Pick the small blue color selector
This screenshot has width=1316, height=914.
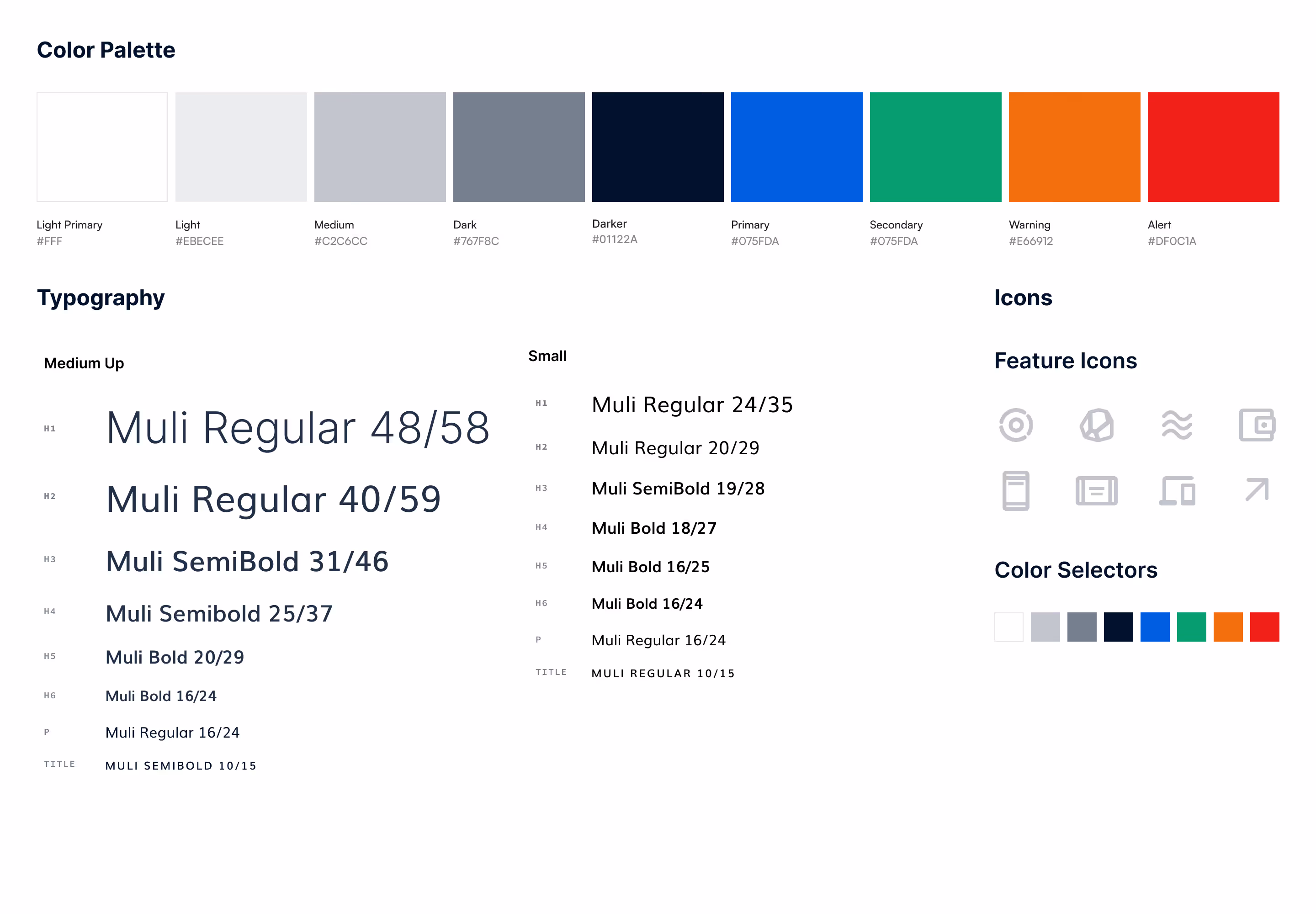coord(1155,627)
